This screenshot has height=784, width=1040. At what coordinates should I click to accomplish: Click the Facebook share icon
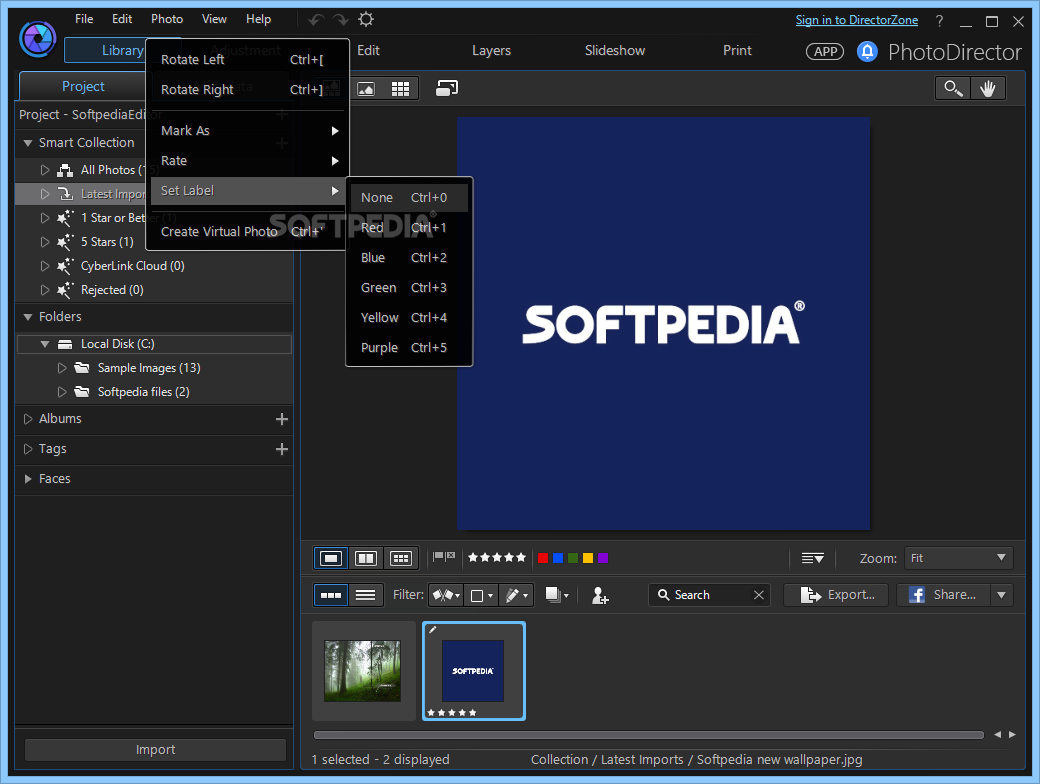coord(917,595)
